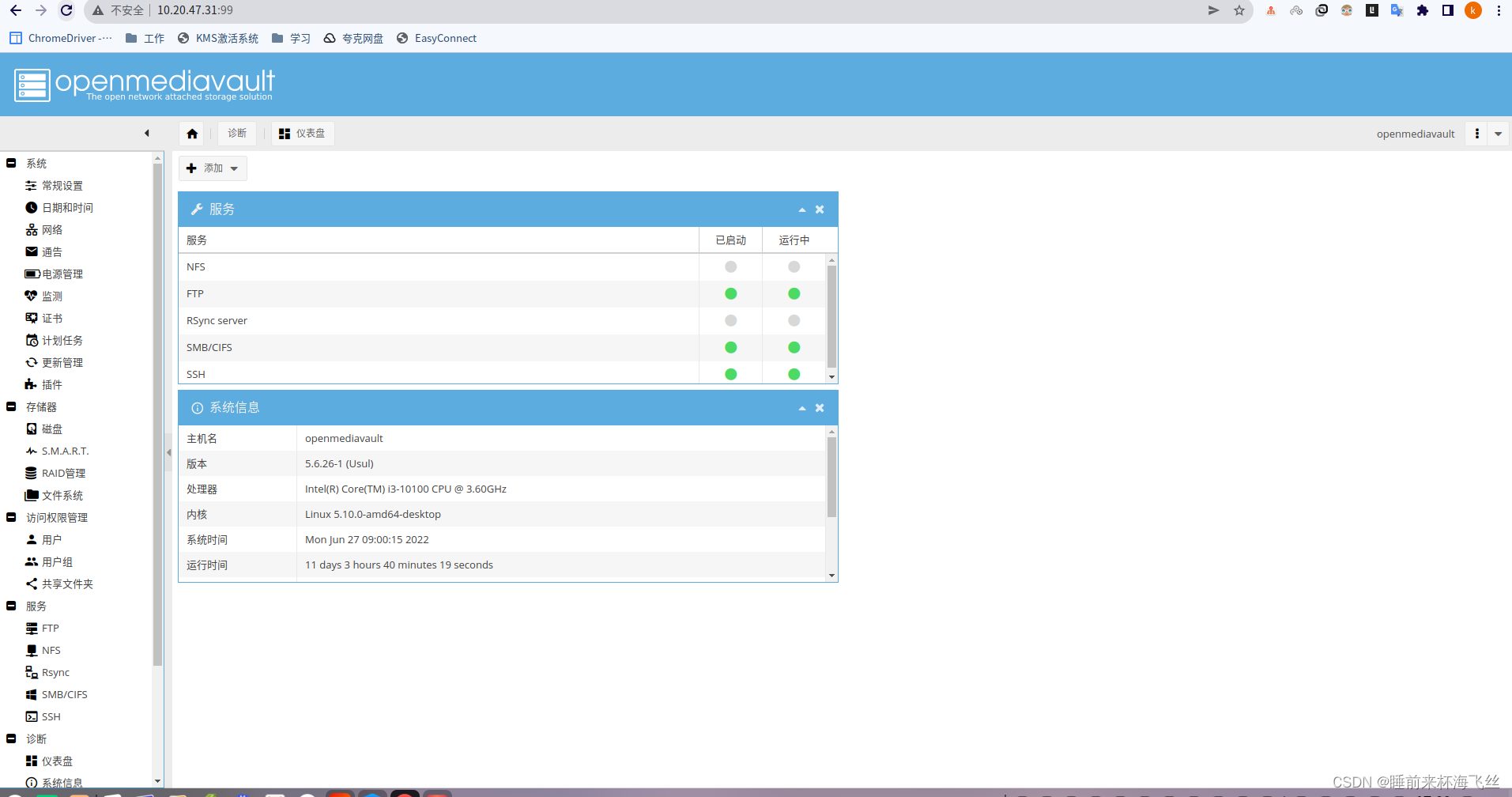Click the person icon for 用户

(x=32, y=540)
